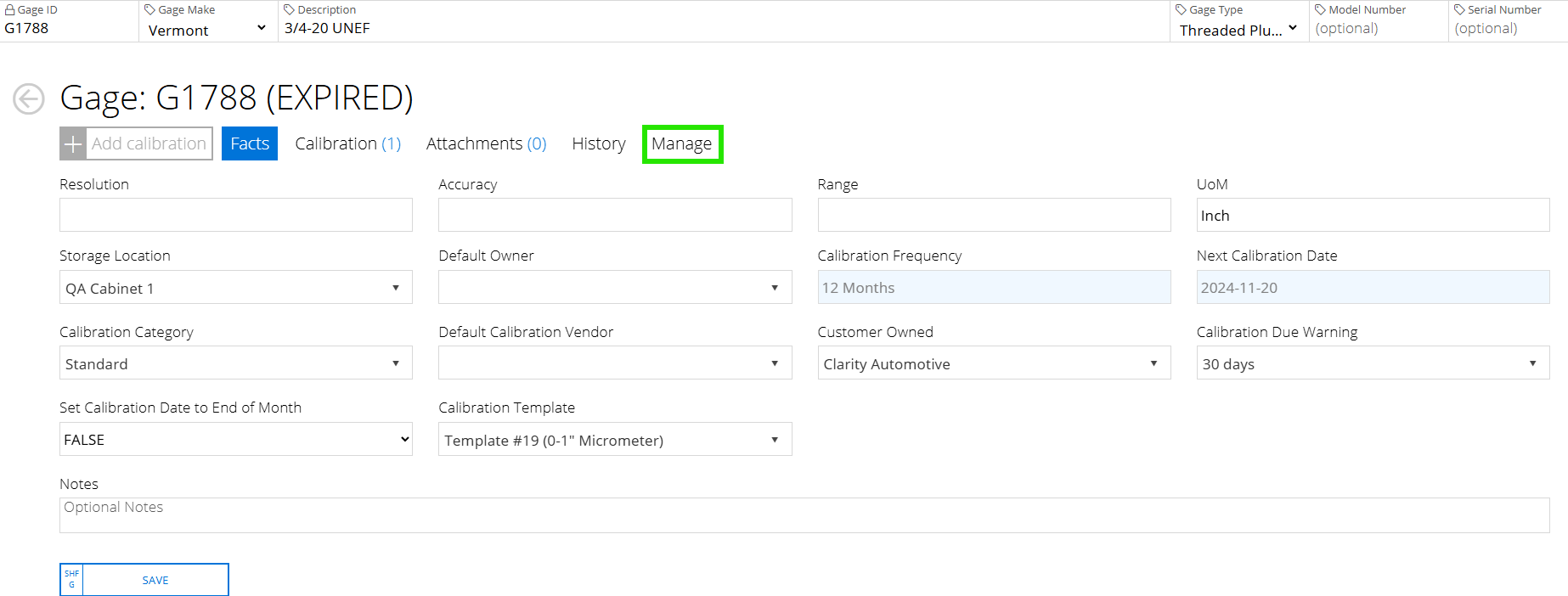This screenshot has height=596, width=1568.
Task: Click the tag icon beside Serial Number
Action: (x=1459, y=9)
